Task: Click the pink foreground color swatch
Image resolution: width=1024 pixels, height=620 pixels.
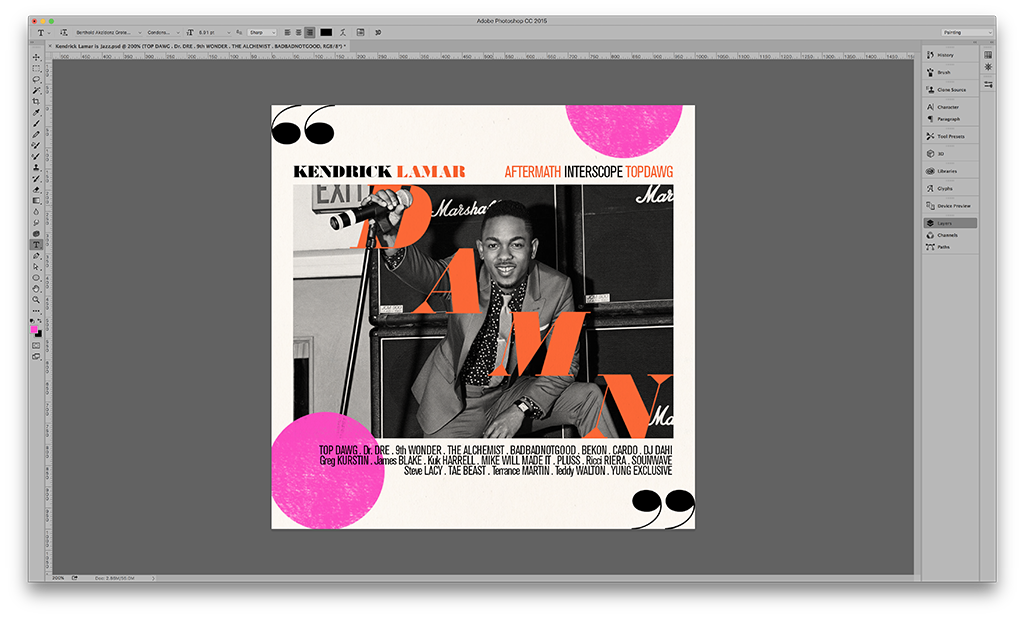Action: [35, 330]
